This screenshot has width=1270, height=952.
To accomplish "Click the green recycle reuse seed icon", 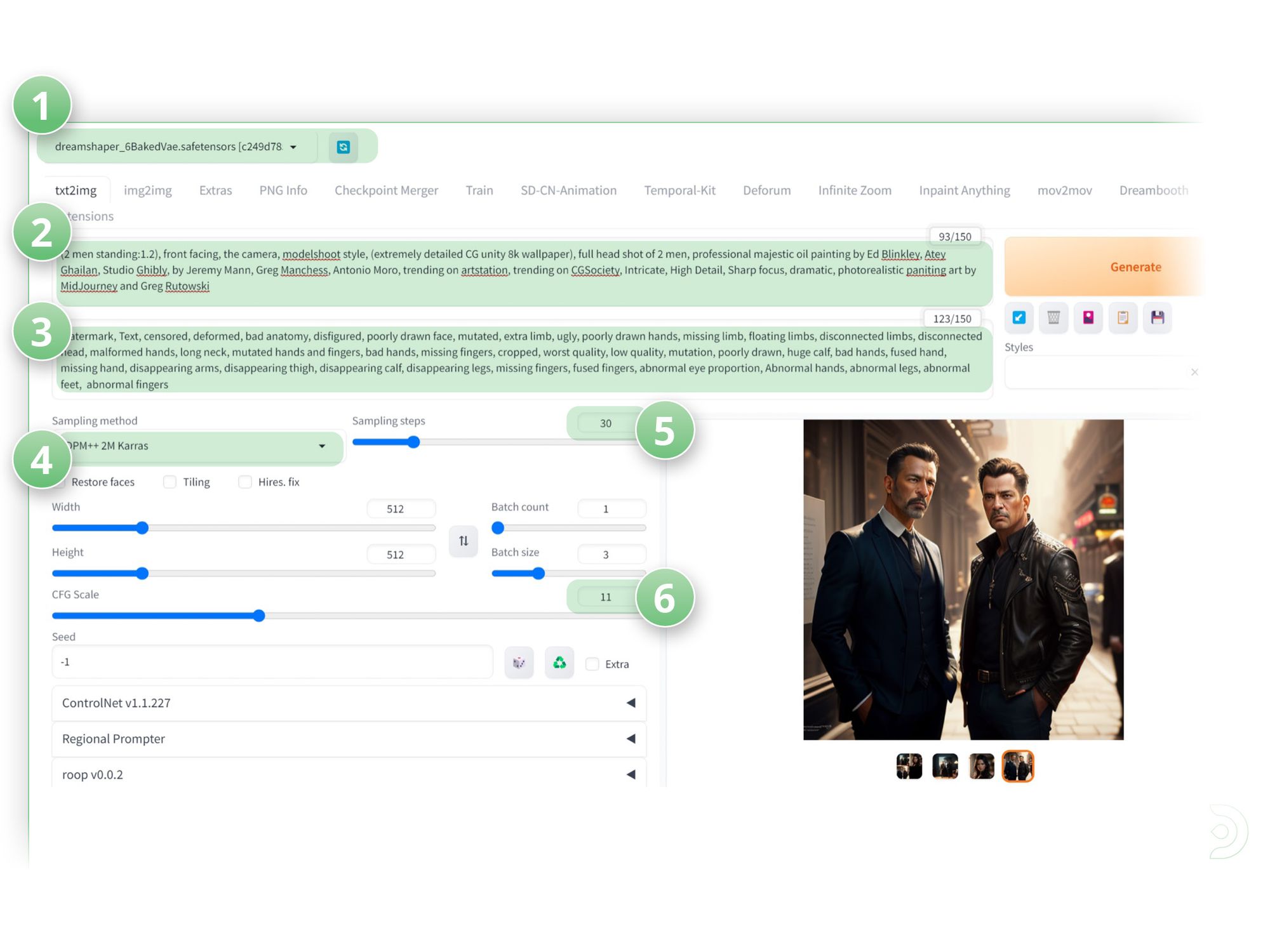I will pyautogui.click(x=559, y=663).
